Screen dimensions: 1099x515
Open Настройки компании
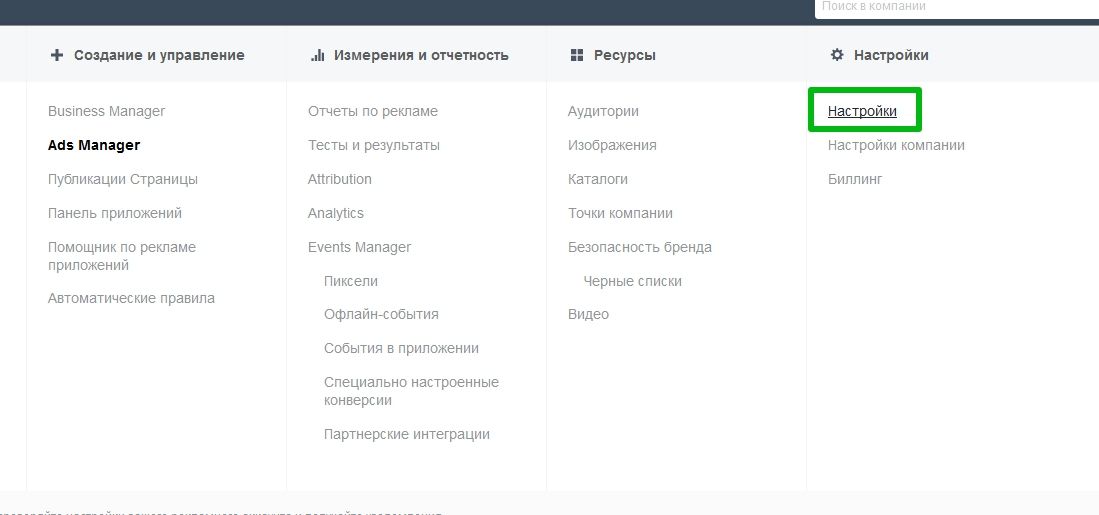pos(896,145)
